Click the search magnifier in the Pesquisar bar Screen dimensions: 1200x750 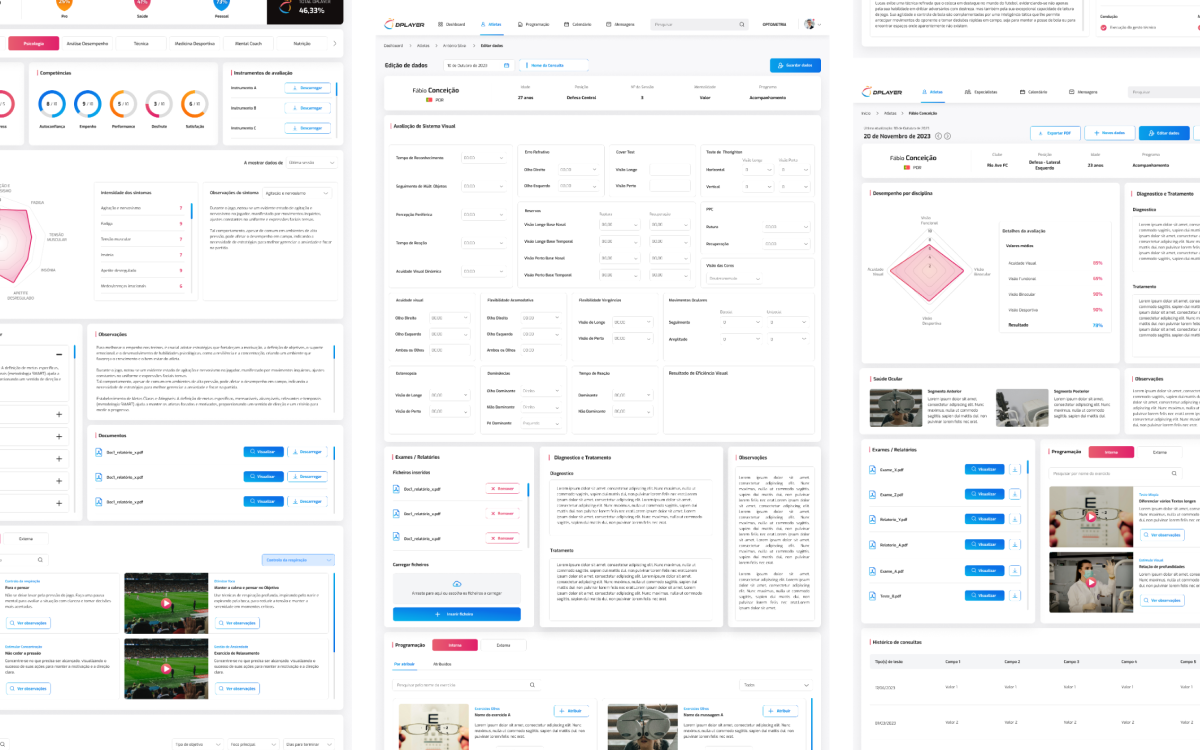pos(741,23)
